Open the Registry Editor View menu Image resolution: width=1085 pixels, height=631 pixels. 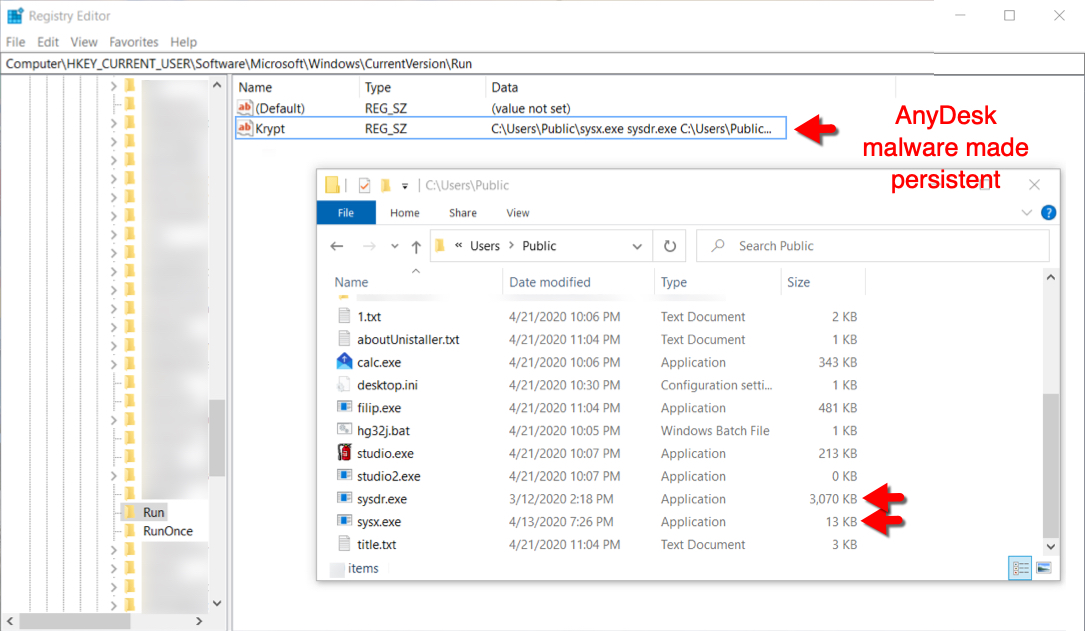tap(84, 42)
